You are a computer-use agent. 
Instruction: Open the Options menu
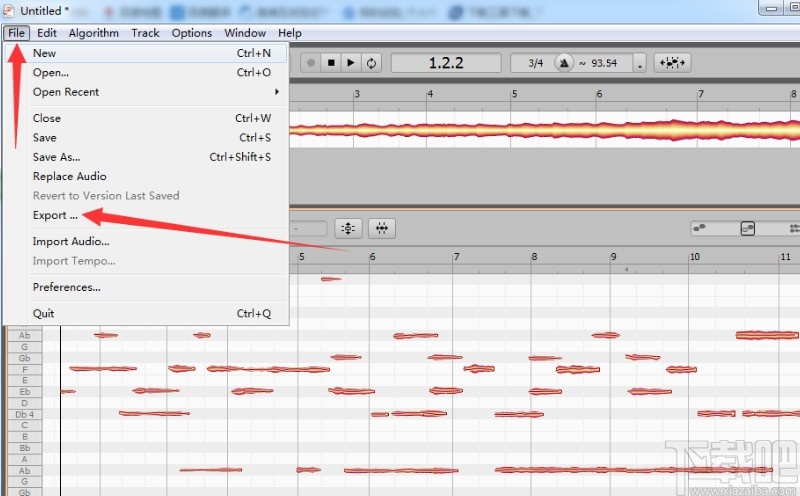coord(191,33)
